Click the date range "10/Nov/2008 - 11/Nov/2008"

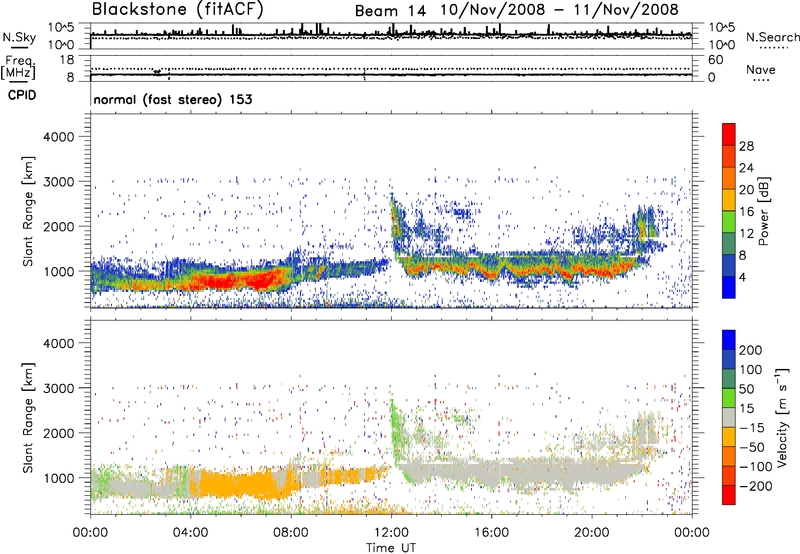tap(560, 10)
